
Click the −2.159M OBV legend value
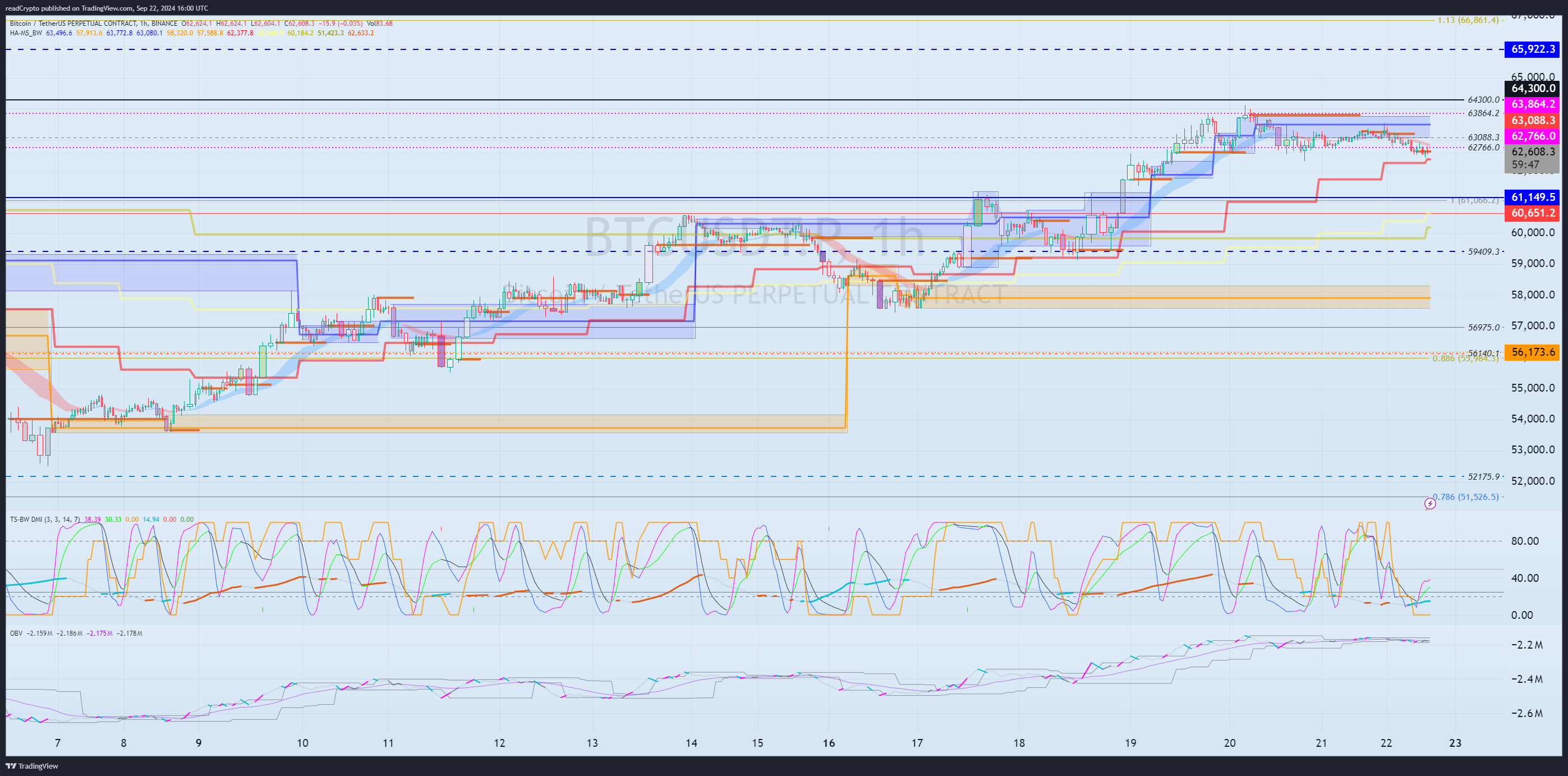click(39, 633)
